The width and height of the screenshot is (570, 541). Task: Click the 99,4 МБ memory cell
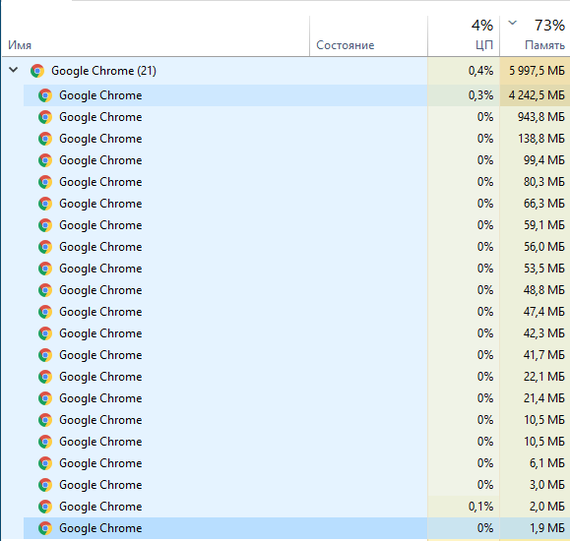535,160
